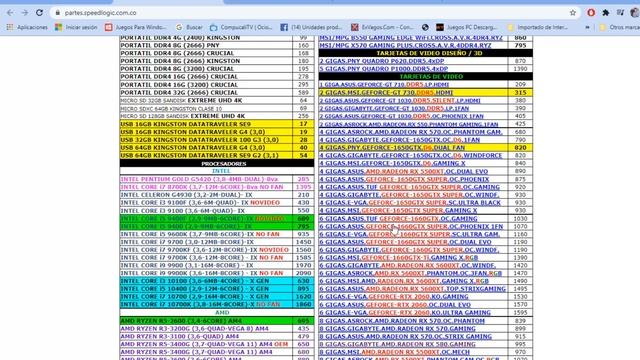Viewport: 640px width, 360px height.
Task: Open the Juegos PC Descarg... bookmark
Action: click(x=467, y=27)
